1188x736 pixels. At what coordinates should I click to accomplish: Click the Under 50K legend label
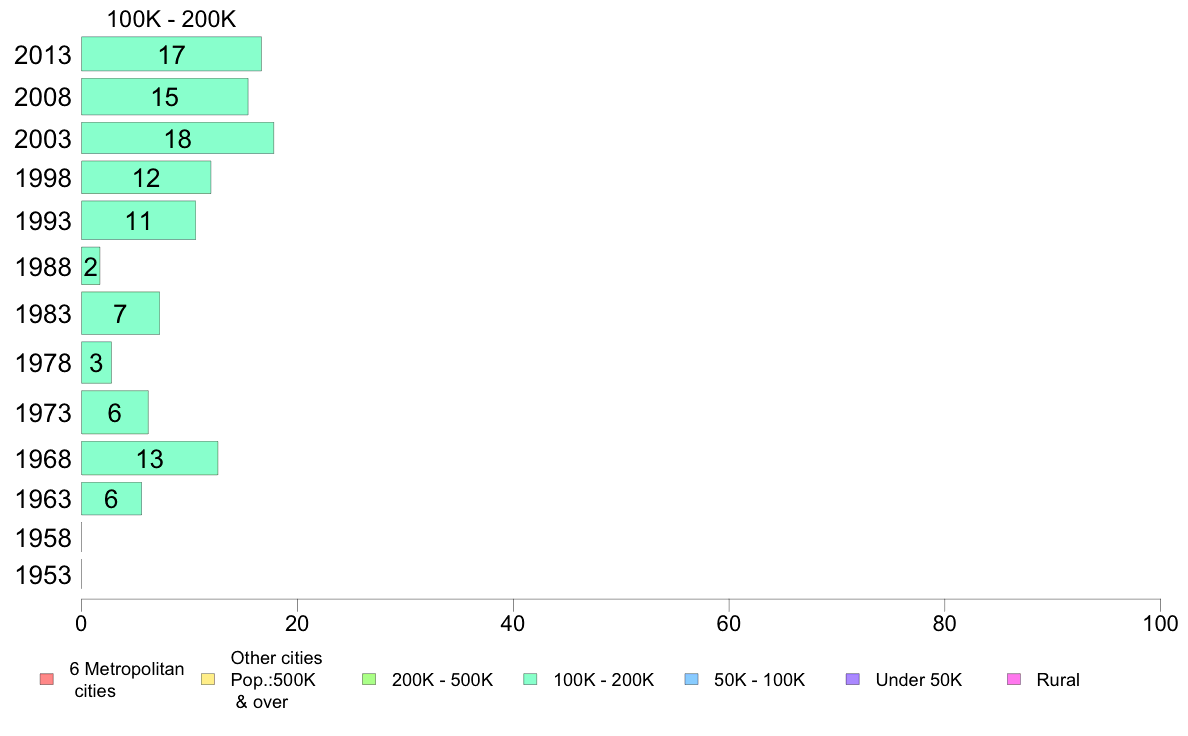[x=918, y=680]
